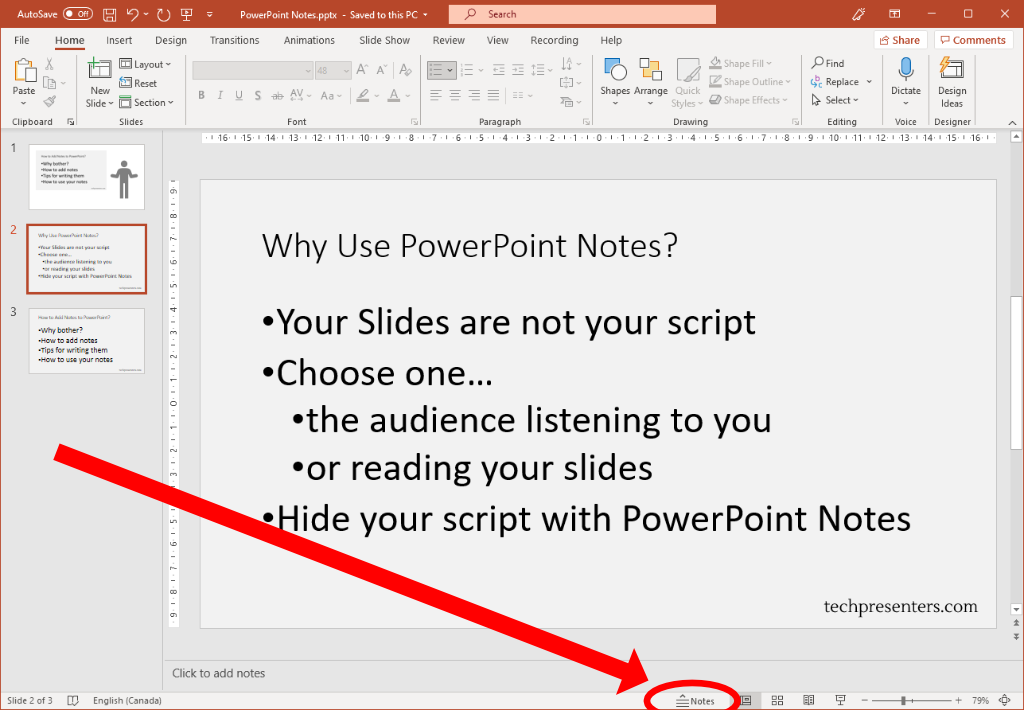The image size is (1024, 710).
Task: Collapse the ribbon with the chevron
Action: click(1012, 122)
